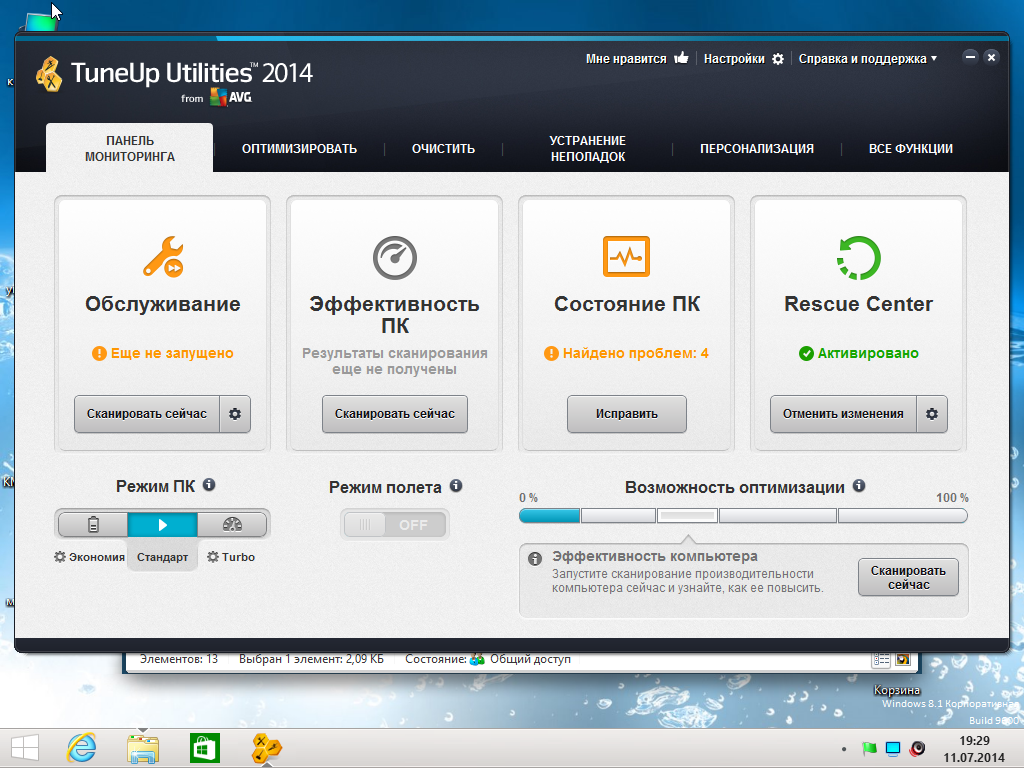
Task: Click the thumbs-up like icon
Action: [x=681, y=58]
